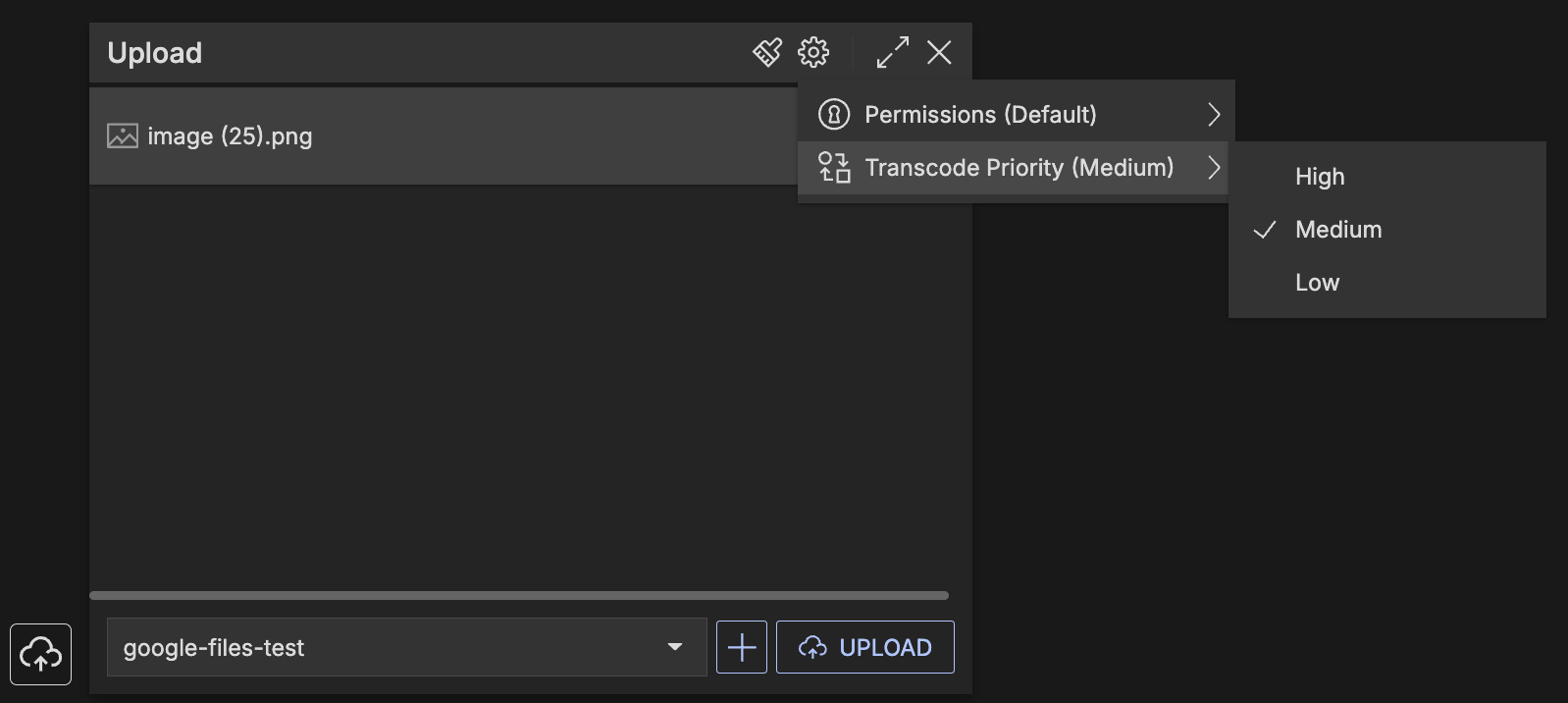
Task: Select High transcode priority
Action: click(x=1320, y=177)
